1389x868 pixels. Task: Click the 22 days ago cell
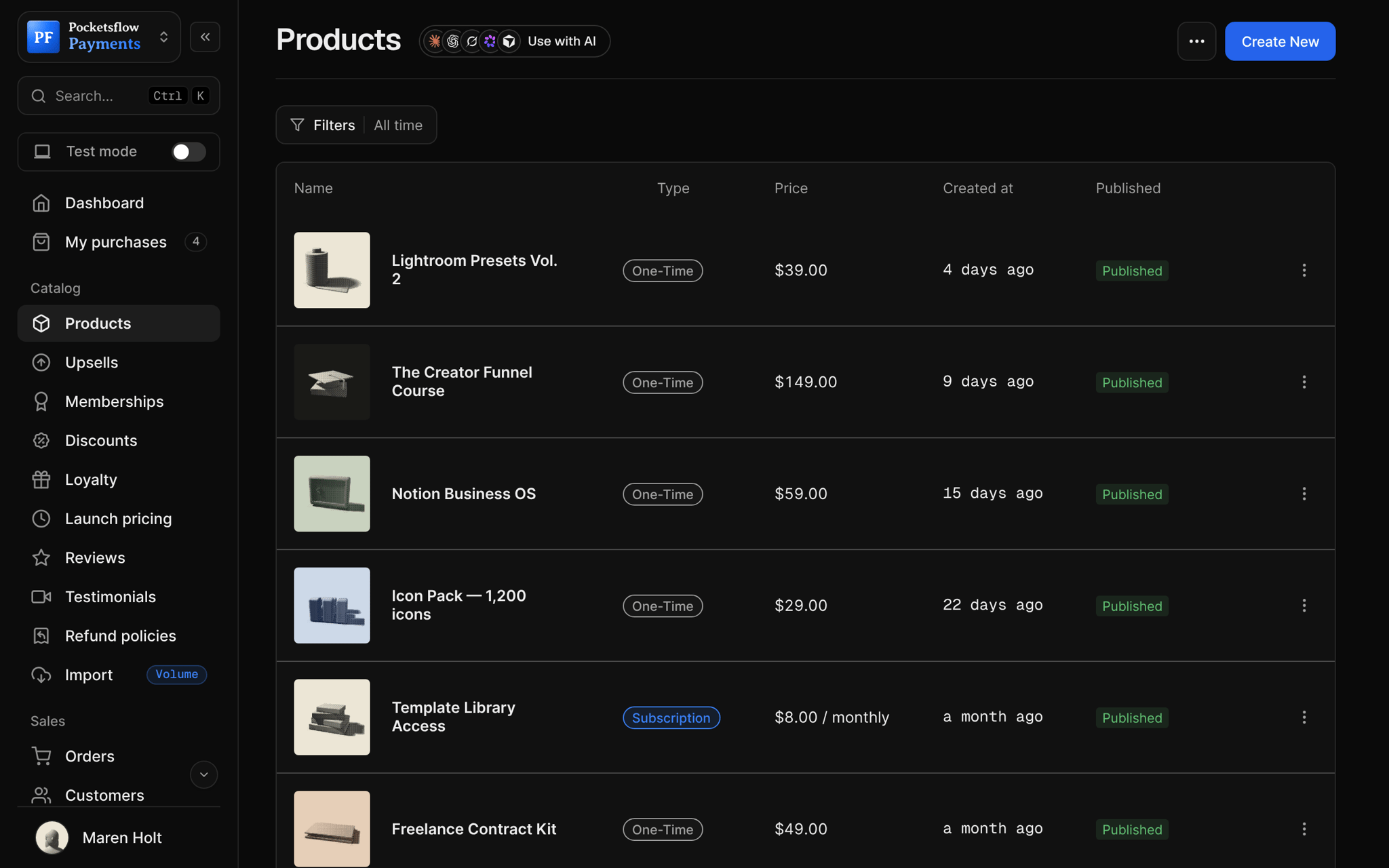click(993, 605)
